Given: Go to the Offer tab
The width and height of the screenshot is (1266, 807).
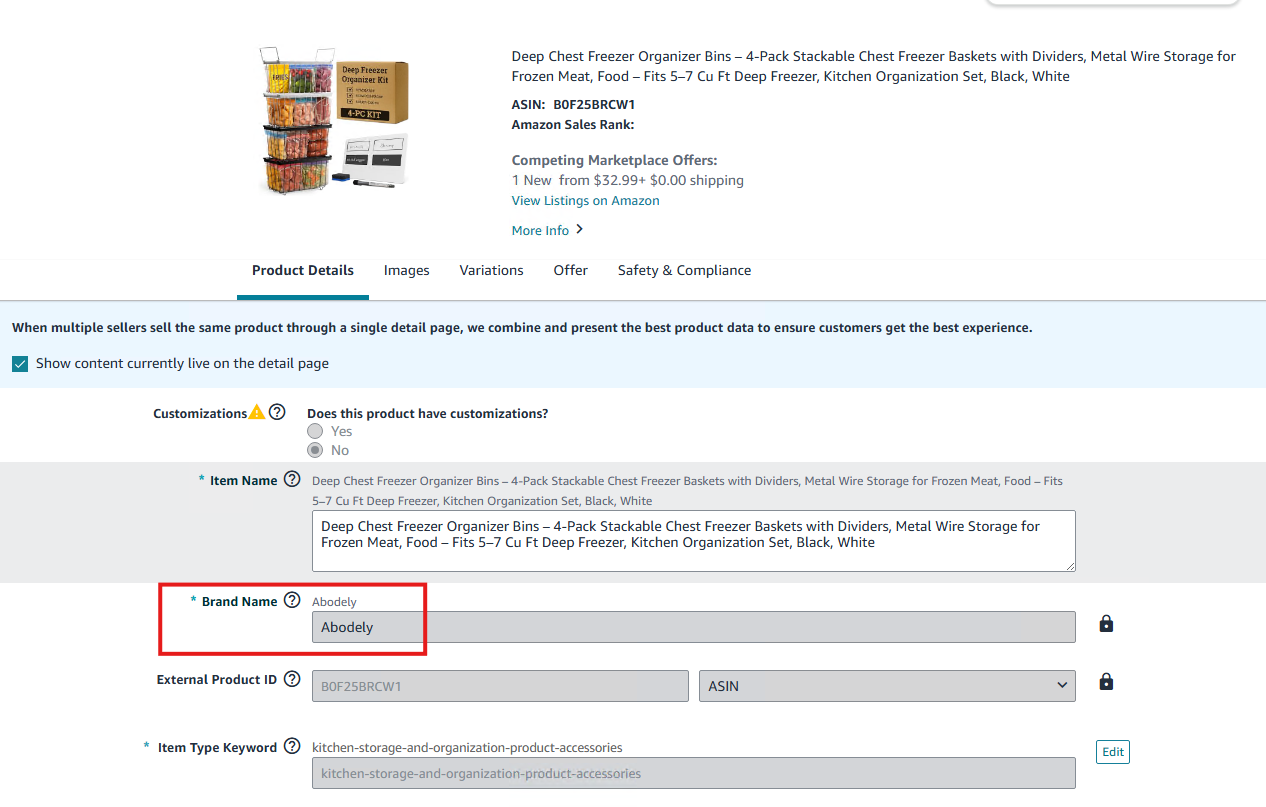Looking at the screenshot, I should [570, 270].
